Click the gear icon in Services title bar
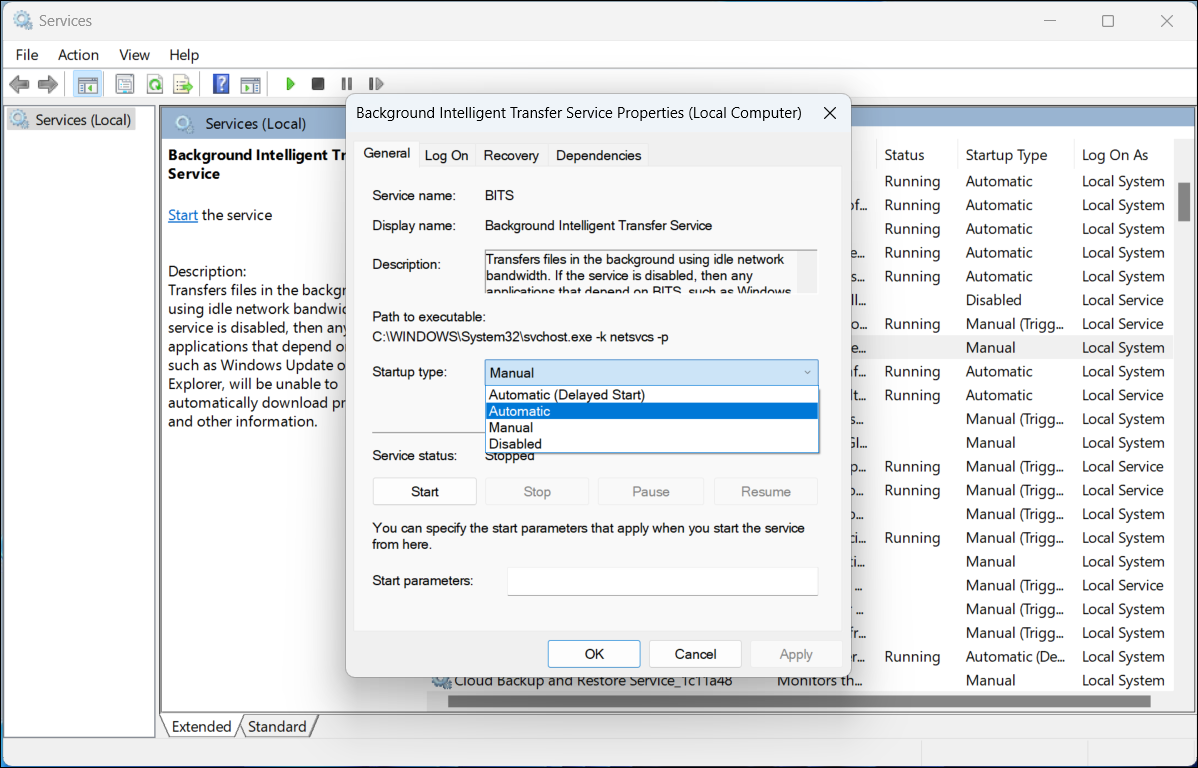The height and width of the screenshot is (768, 1198). pos(23,21)
